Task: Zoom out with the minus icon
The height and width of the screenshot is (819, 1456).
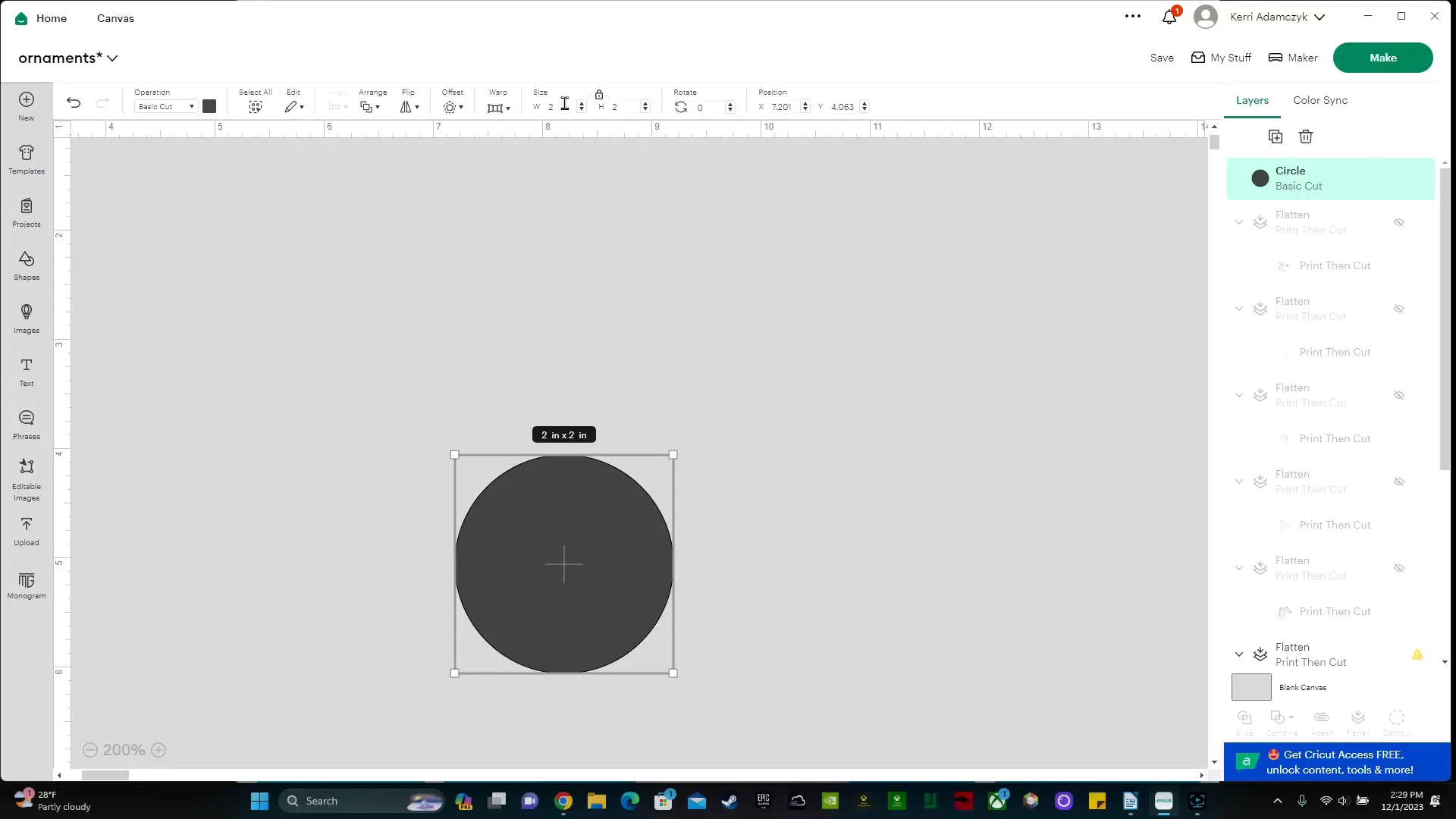Action: click(90, 750)
